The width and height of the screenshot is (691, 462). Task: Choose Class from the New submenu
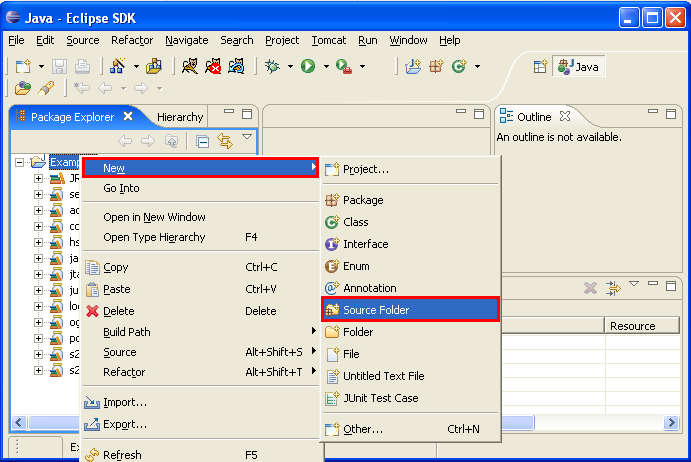tap(355, 222)
